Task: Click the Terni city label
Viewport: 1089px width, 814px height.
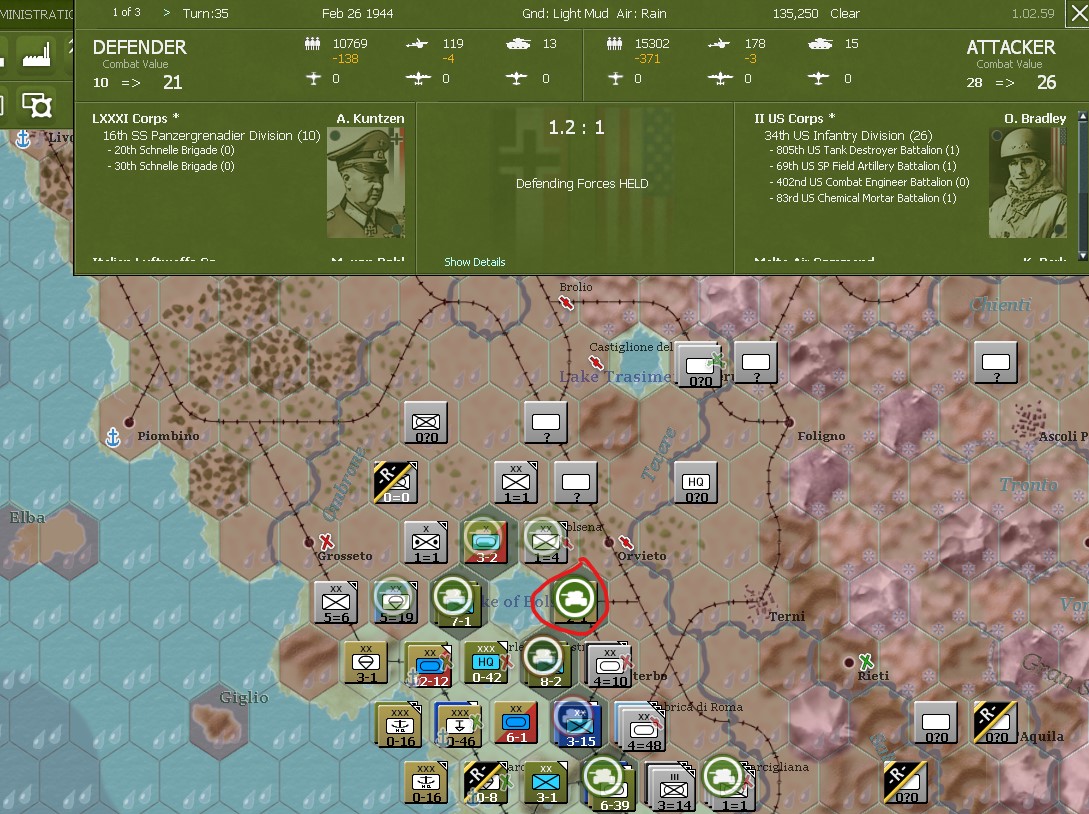Action: coord(786,616)
